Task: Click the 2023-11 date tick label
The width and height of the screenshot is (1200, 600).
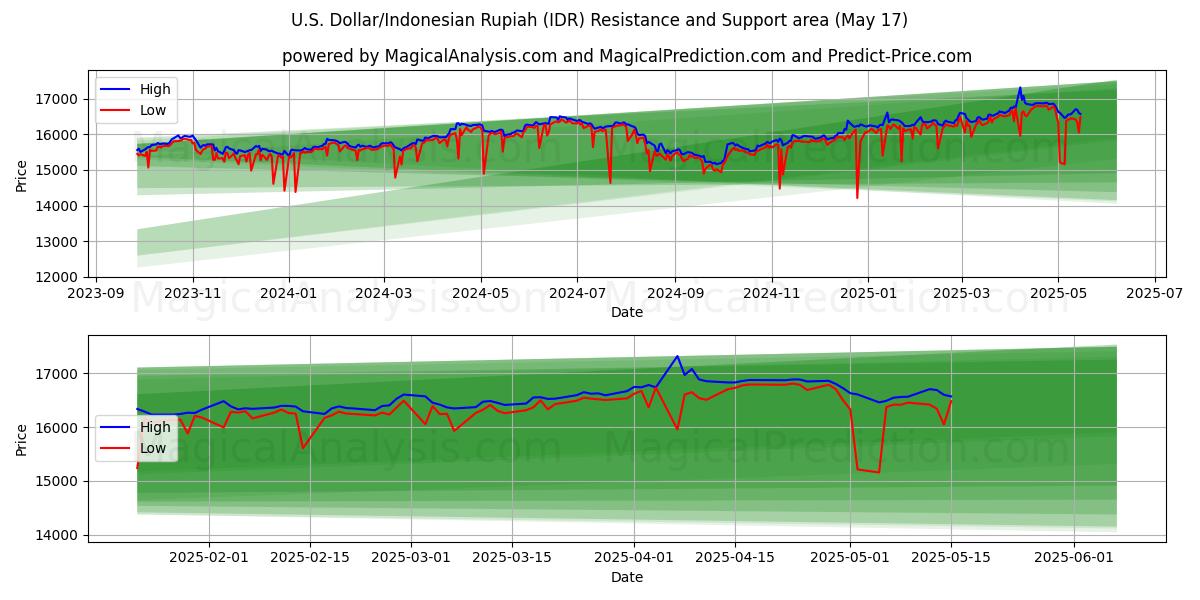Action: point(192,294)
